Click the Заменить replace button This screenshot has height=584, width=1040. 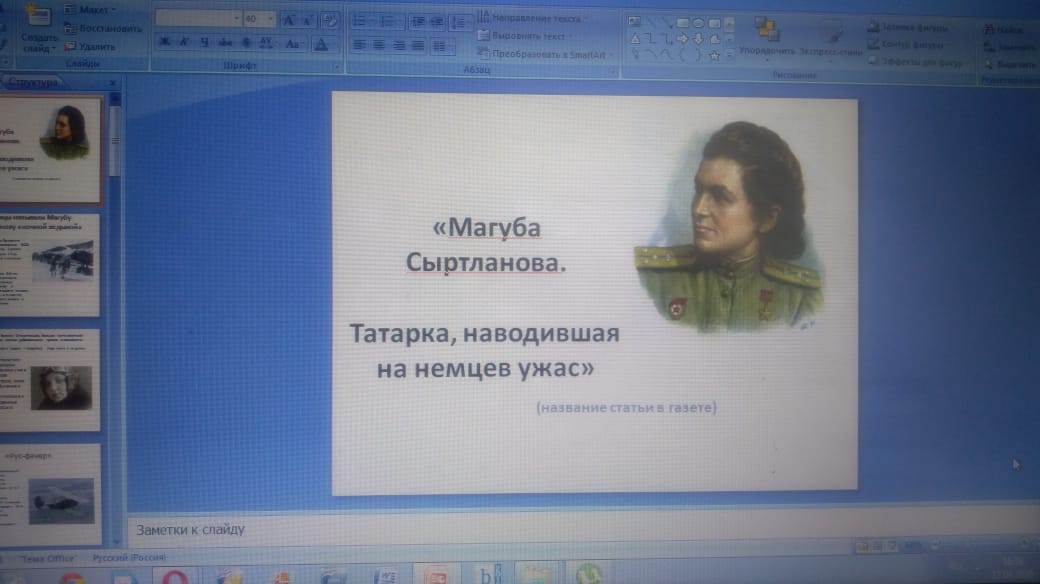coord(1010,47)
